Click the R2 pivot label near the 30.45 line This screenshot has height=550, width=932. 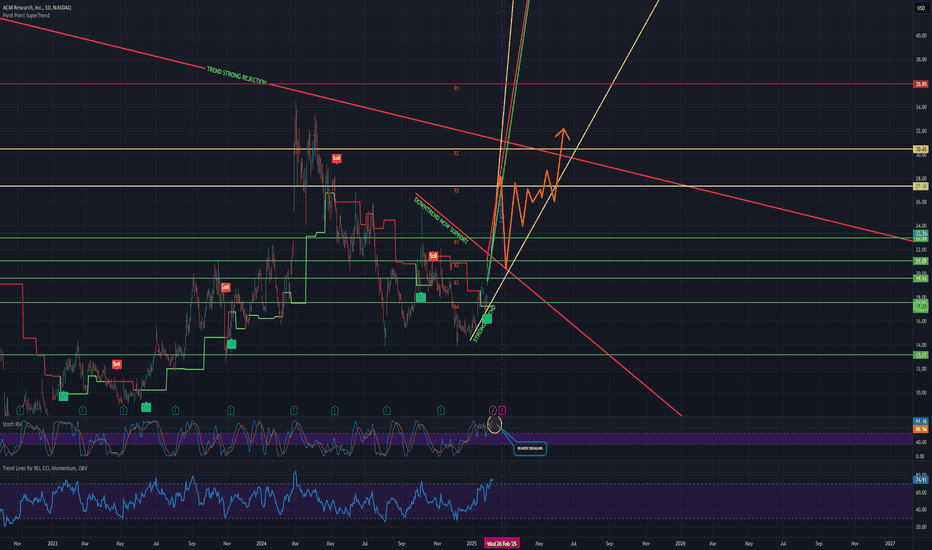pos(456,154)
